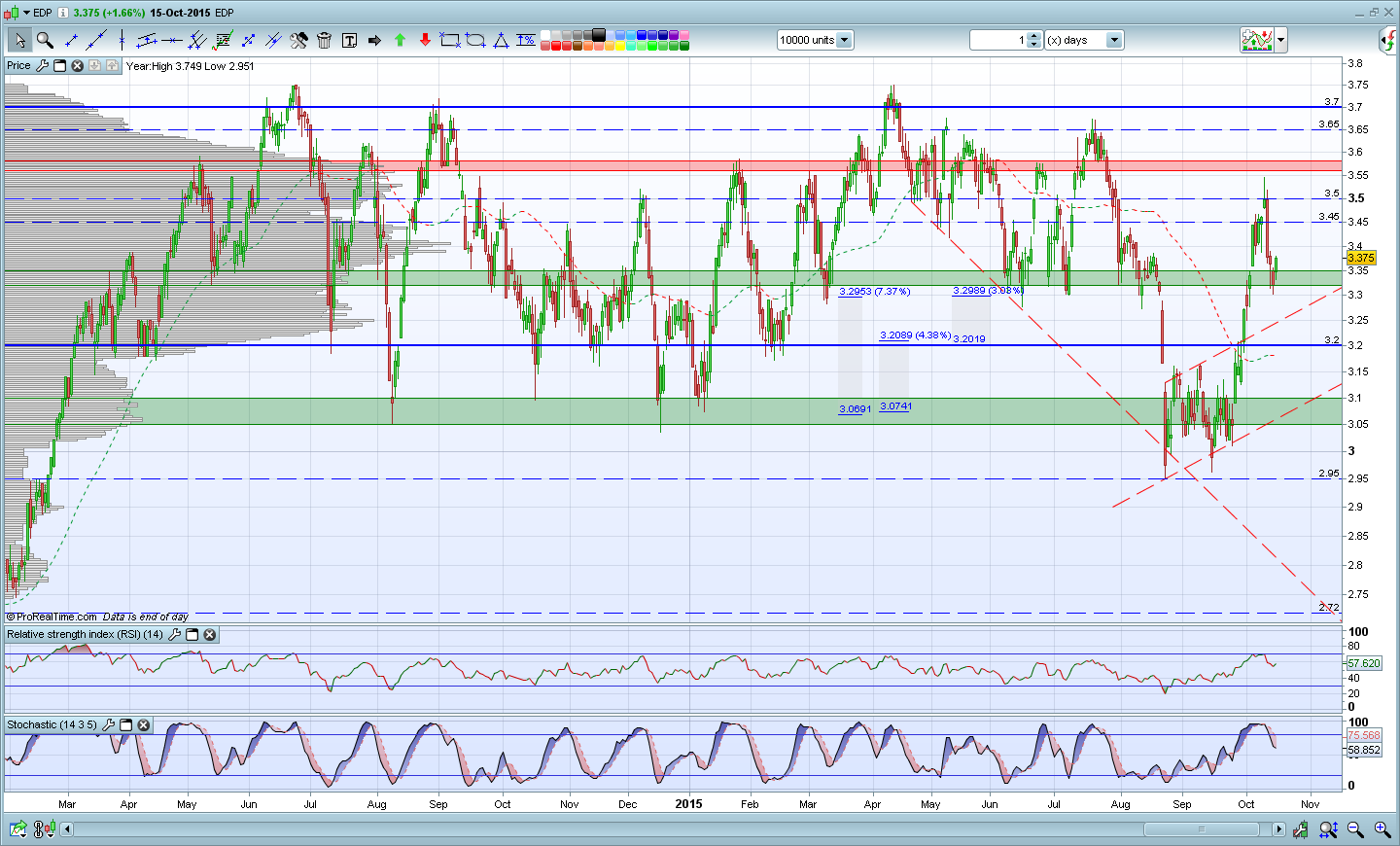Open RSI indicator wrench settings

[x=175, y=635]
